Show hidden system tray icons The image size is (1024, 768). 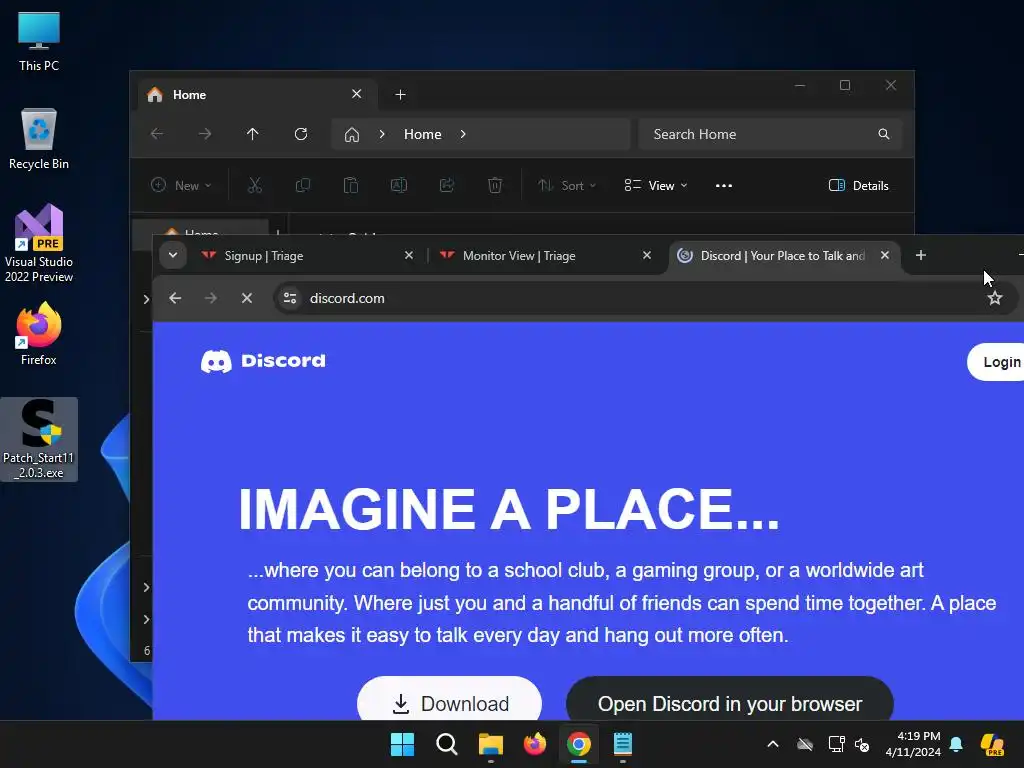(773, 744)
